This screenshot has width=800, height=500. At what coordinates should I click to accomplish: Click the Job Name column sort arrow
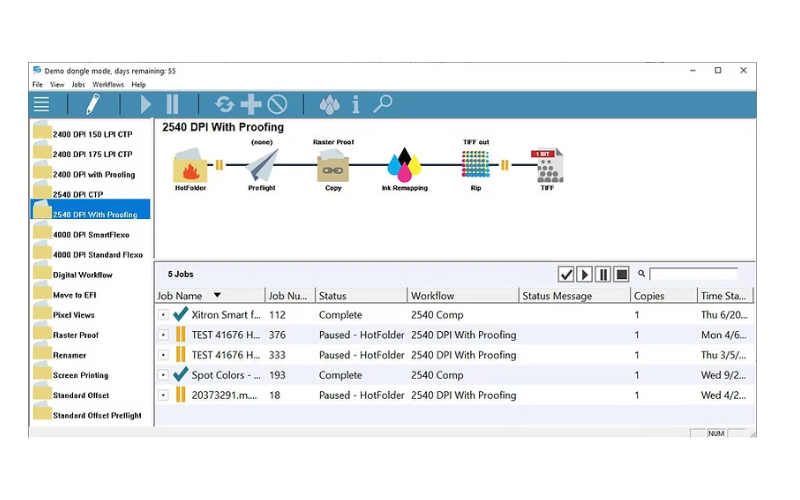[217, 296]
